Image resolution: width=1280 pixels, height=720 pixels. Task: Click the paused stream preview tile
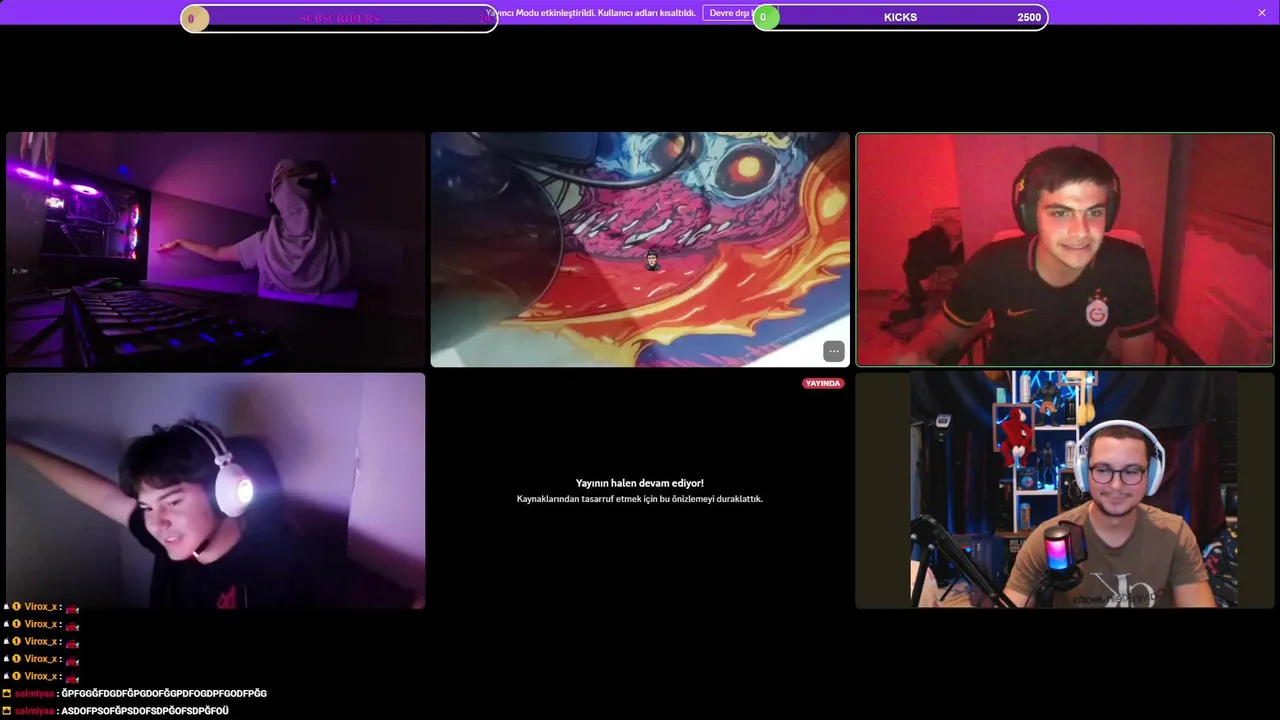(640, 491)
